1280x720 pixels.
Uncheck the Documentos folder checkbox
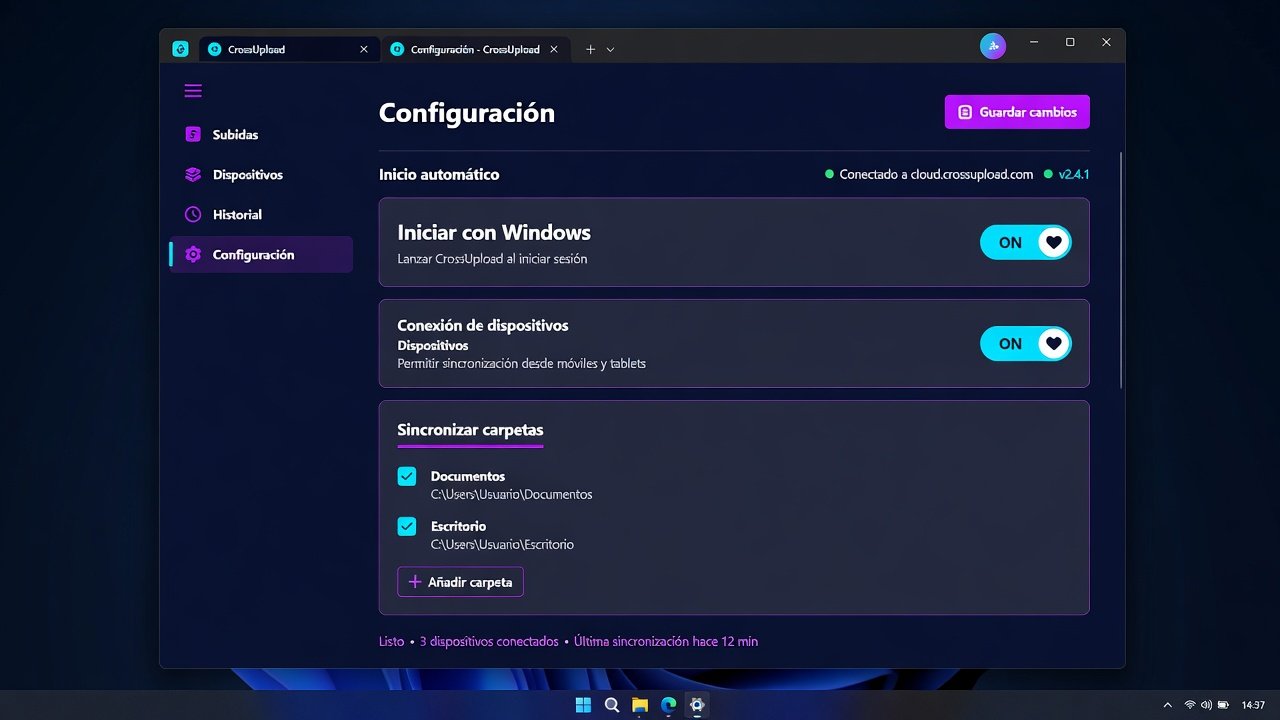pyautogui.click(x=407, y=476)
